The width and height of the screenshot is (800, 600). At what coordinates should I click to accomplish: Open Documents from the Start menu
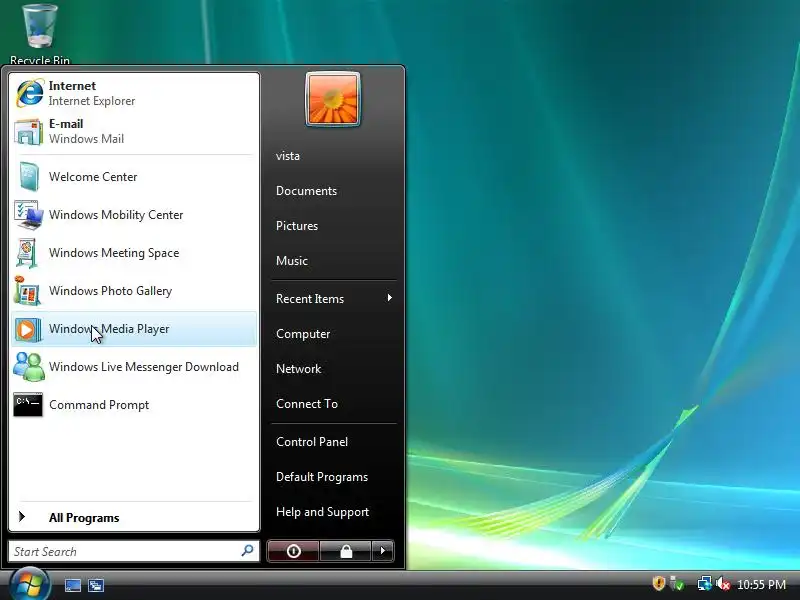(306, 191)
